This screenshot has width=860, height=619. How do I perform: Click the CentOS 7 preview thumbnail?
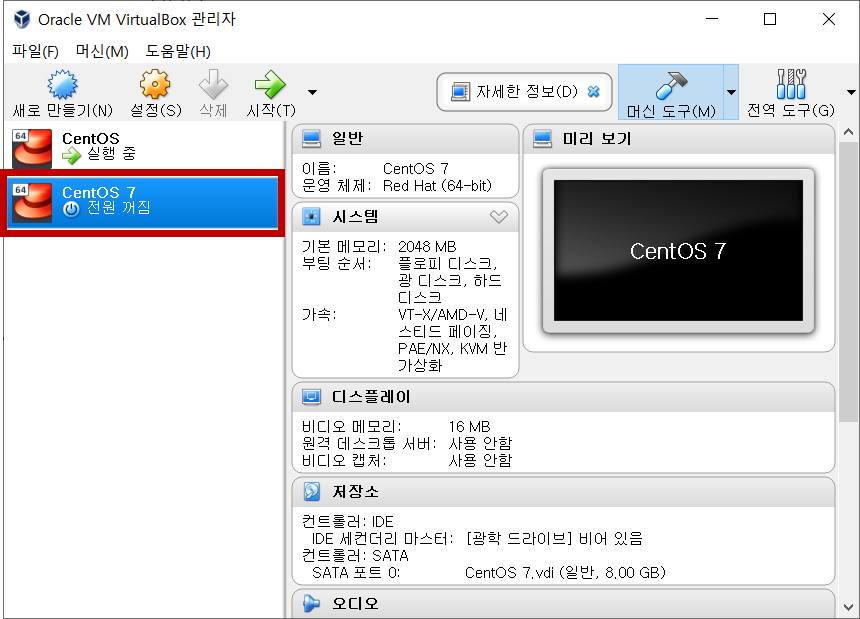tap(678, 251)
